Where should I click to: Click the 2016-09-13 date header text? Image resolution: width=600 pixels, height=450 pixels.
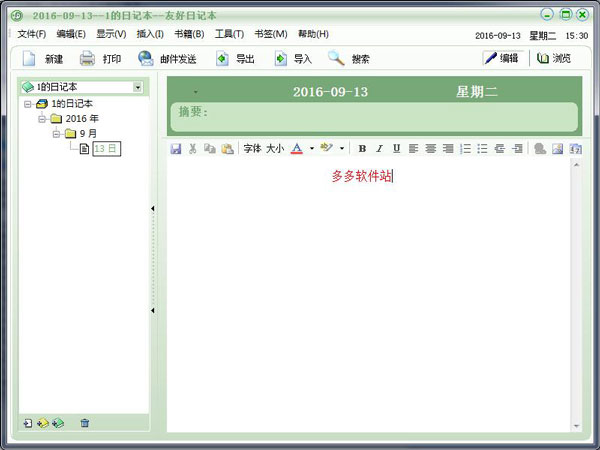click(330, 92)
